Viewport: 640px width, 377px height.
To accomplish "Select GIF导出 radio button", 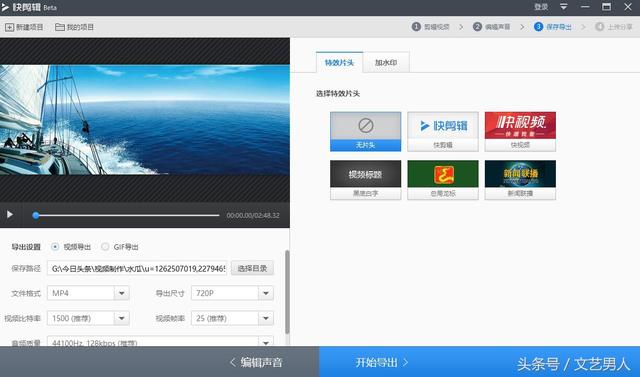I will [x=105, y=247].
